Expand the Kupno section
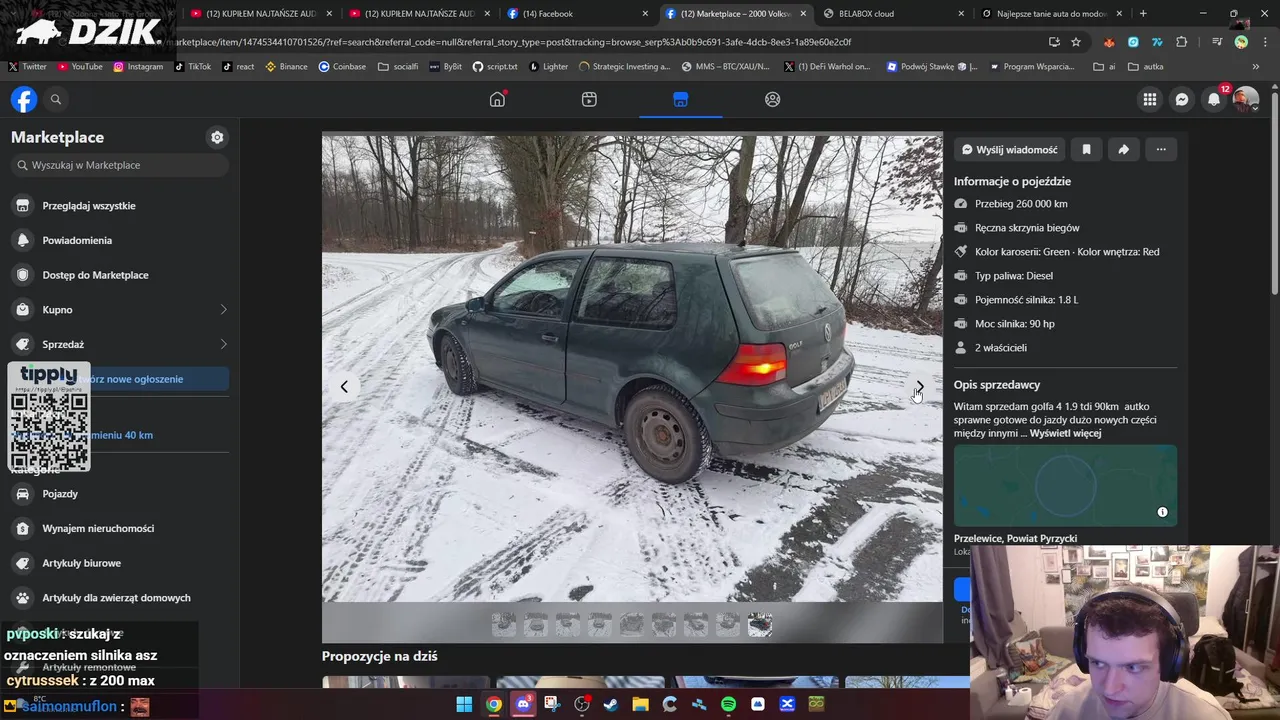The image size is (1280, 720). point(120,309)
